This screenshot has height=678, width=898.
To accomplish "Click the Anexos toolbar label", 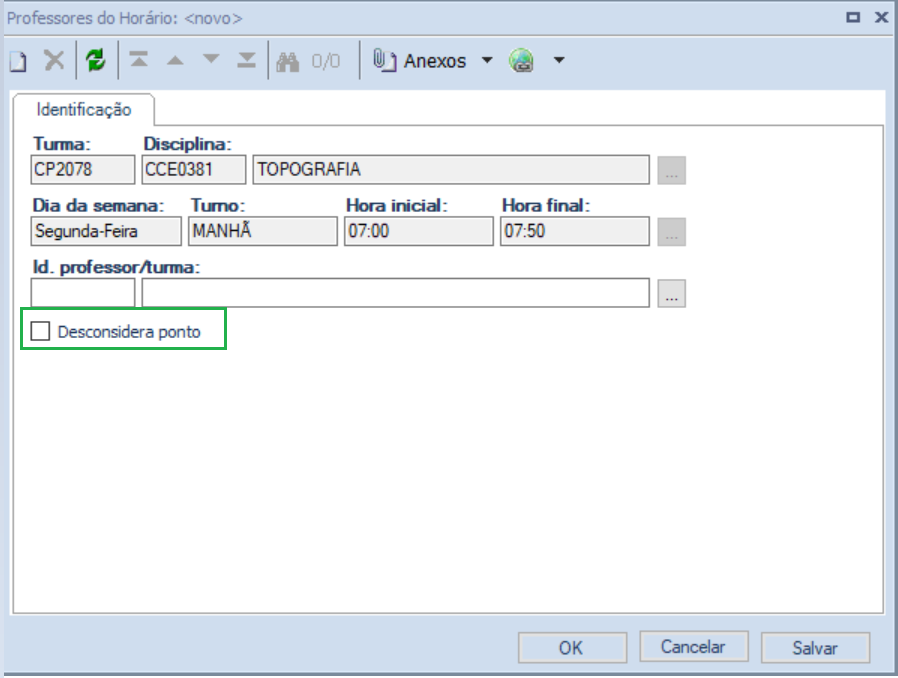I will [435, 61].
